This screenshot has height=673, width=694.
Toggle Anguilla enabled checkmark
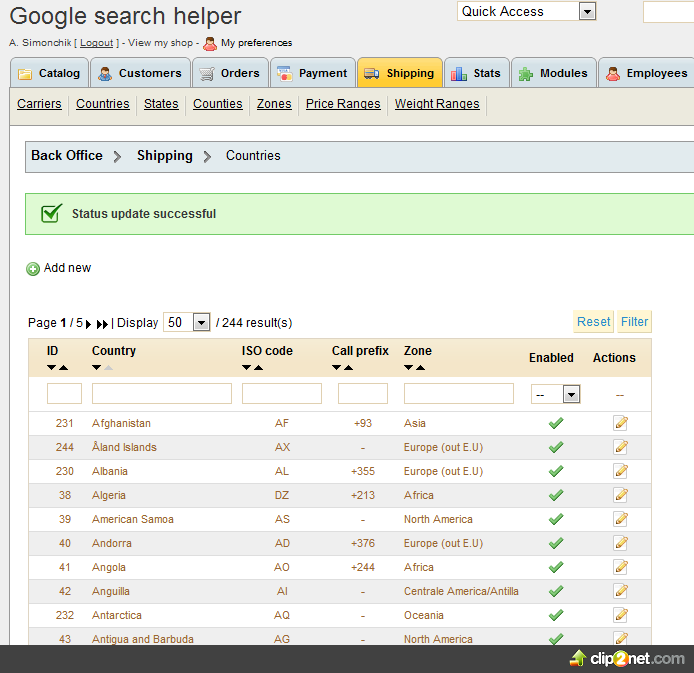[x=556, y=591]
